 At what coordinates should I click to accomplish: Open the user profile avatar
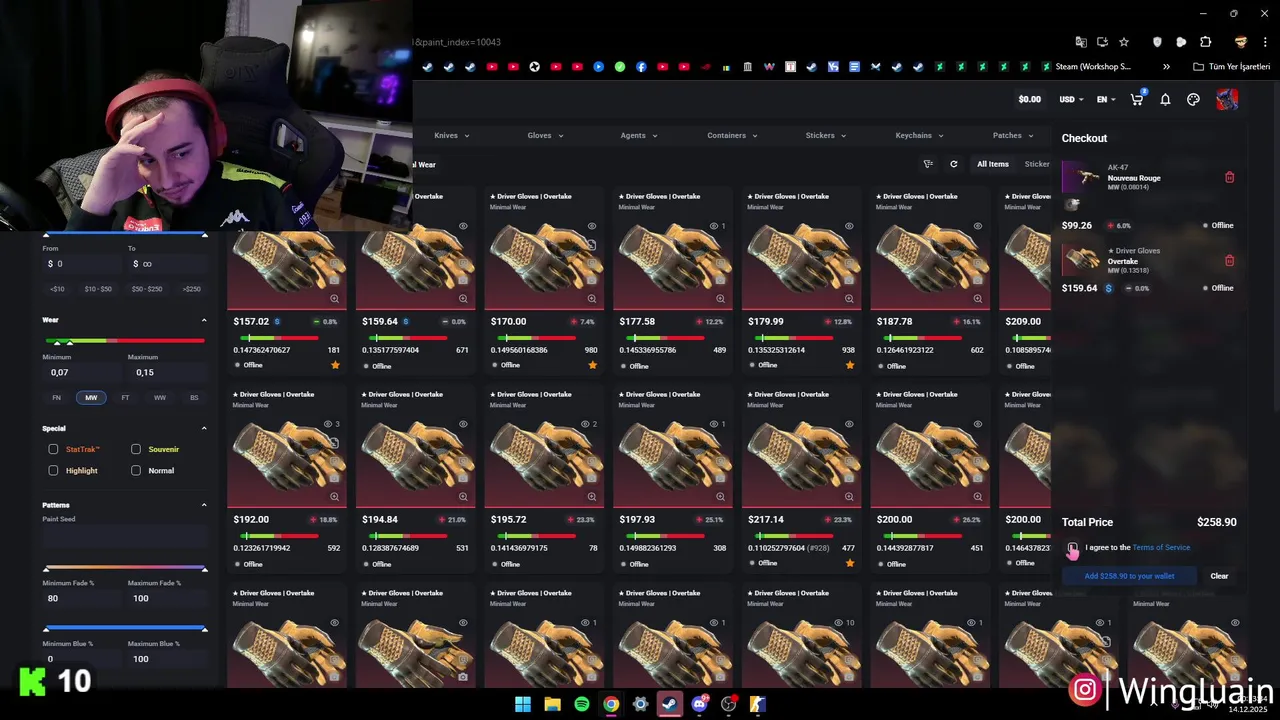click(x=1227, y=99)
